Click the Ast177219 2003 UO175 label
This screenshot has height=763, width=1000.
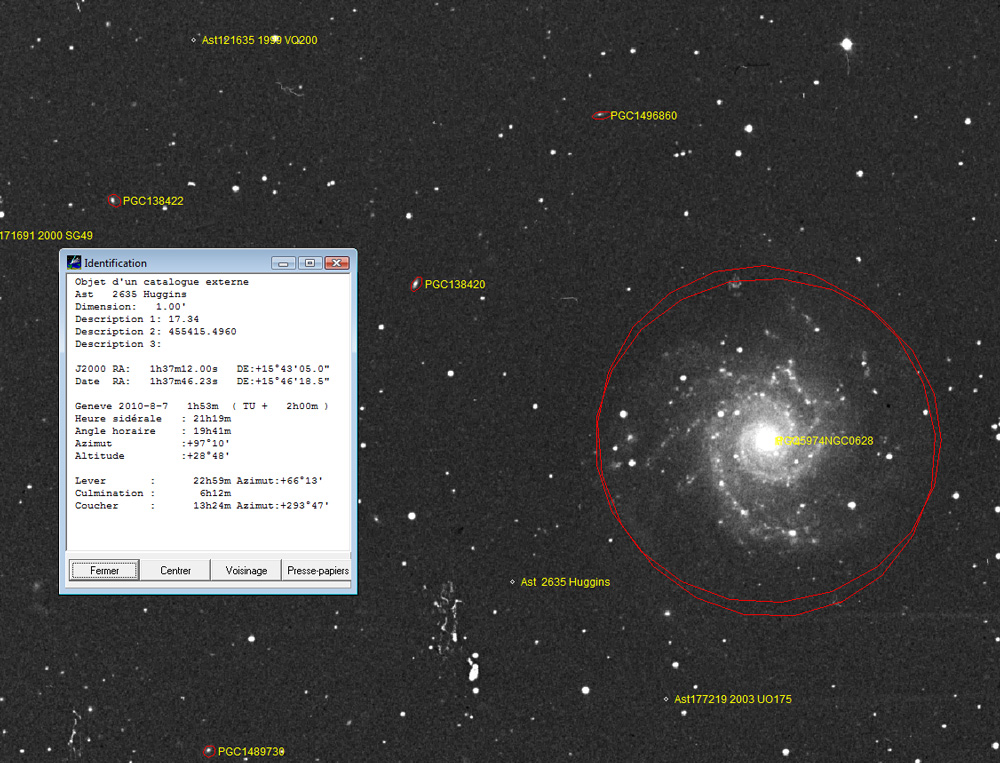[x=731, y=699]
